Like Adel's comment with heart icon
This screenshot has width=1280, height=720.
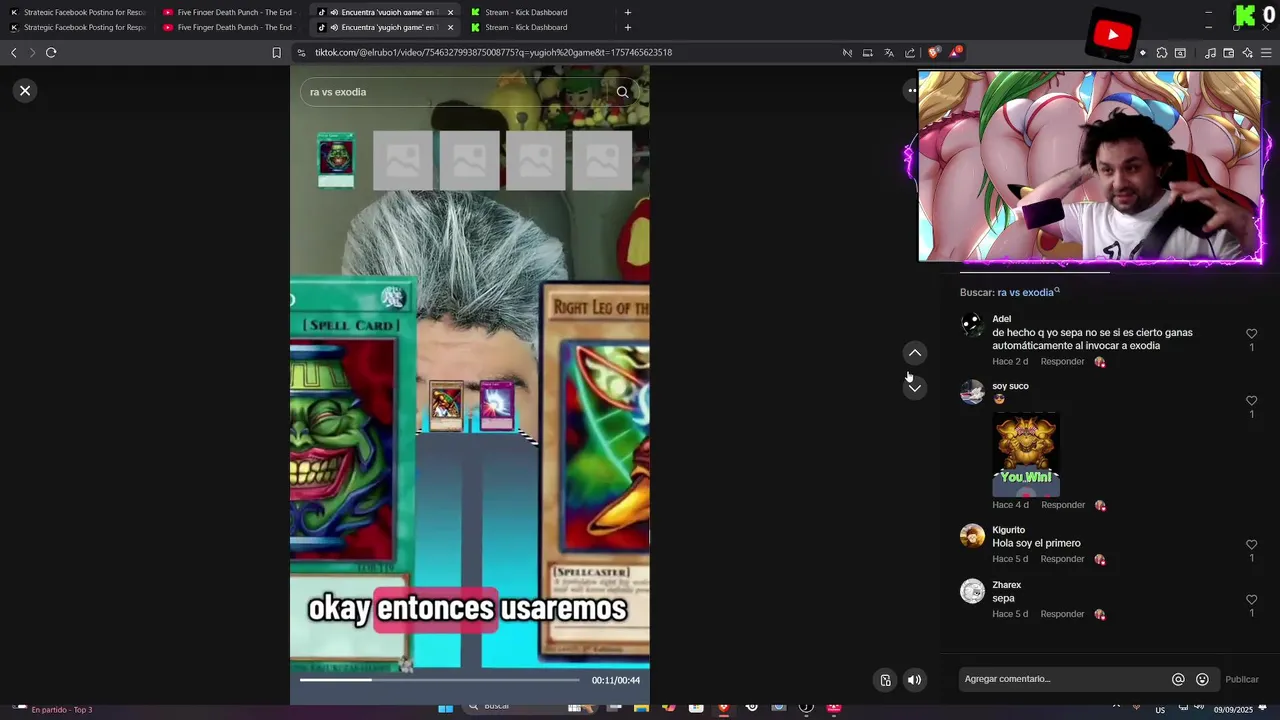click(x=1251, y=334)
